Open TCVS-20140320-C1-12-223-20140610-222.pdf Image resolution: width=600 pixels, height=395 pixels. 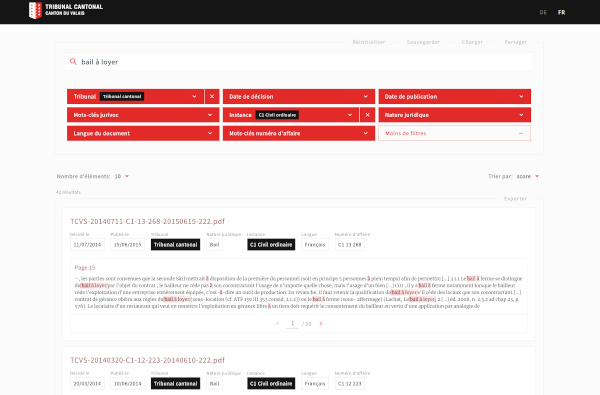147,360
